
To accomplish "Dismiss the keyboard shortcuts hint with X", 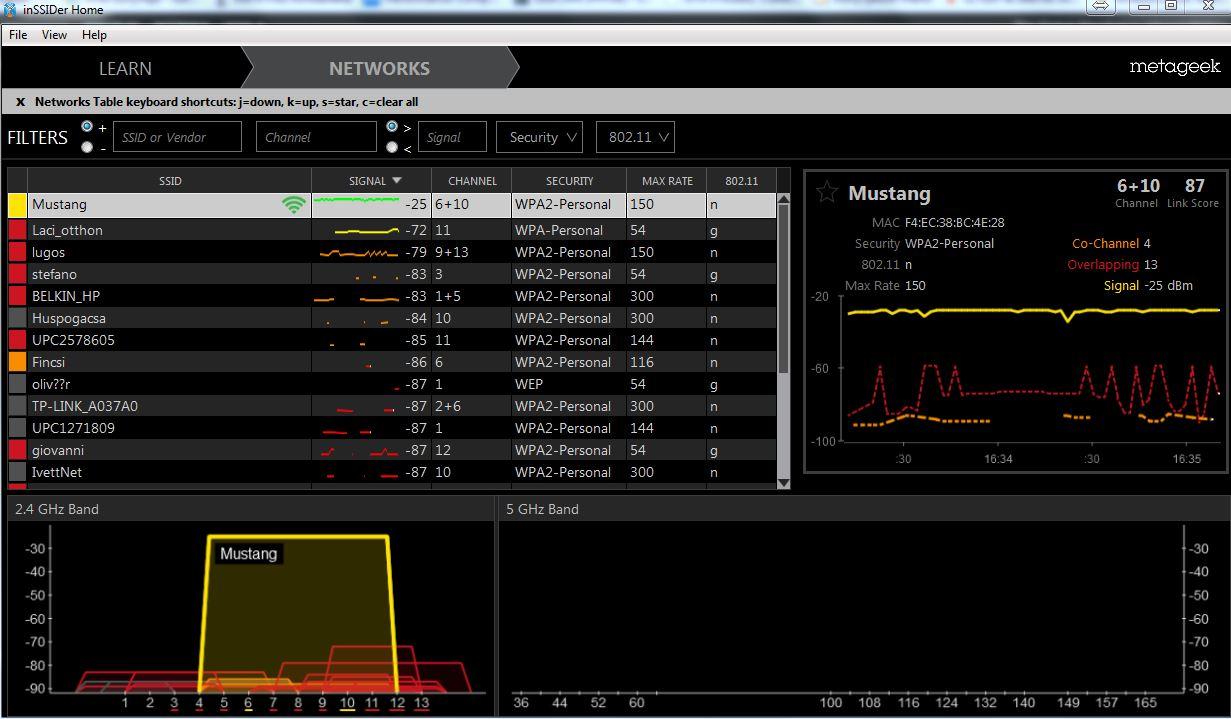I will (x=20, y=101).
